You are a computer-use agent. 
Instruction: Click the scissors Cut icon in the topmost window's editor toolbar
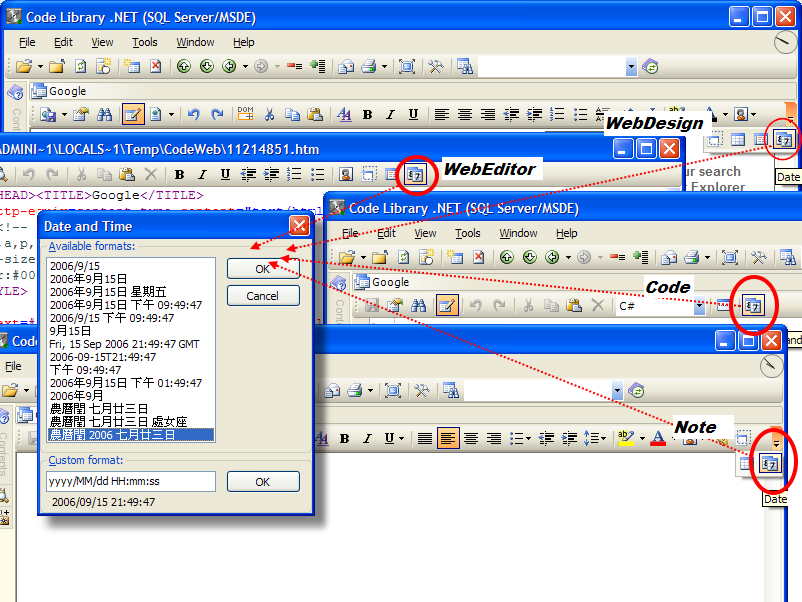tap(269, 114)
